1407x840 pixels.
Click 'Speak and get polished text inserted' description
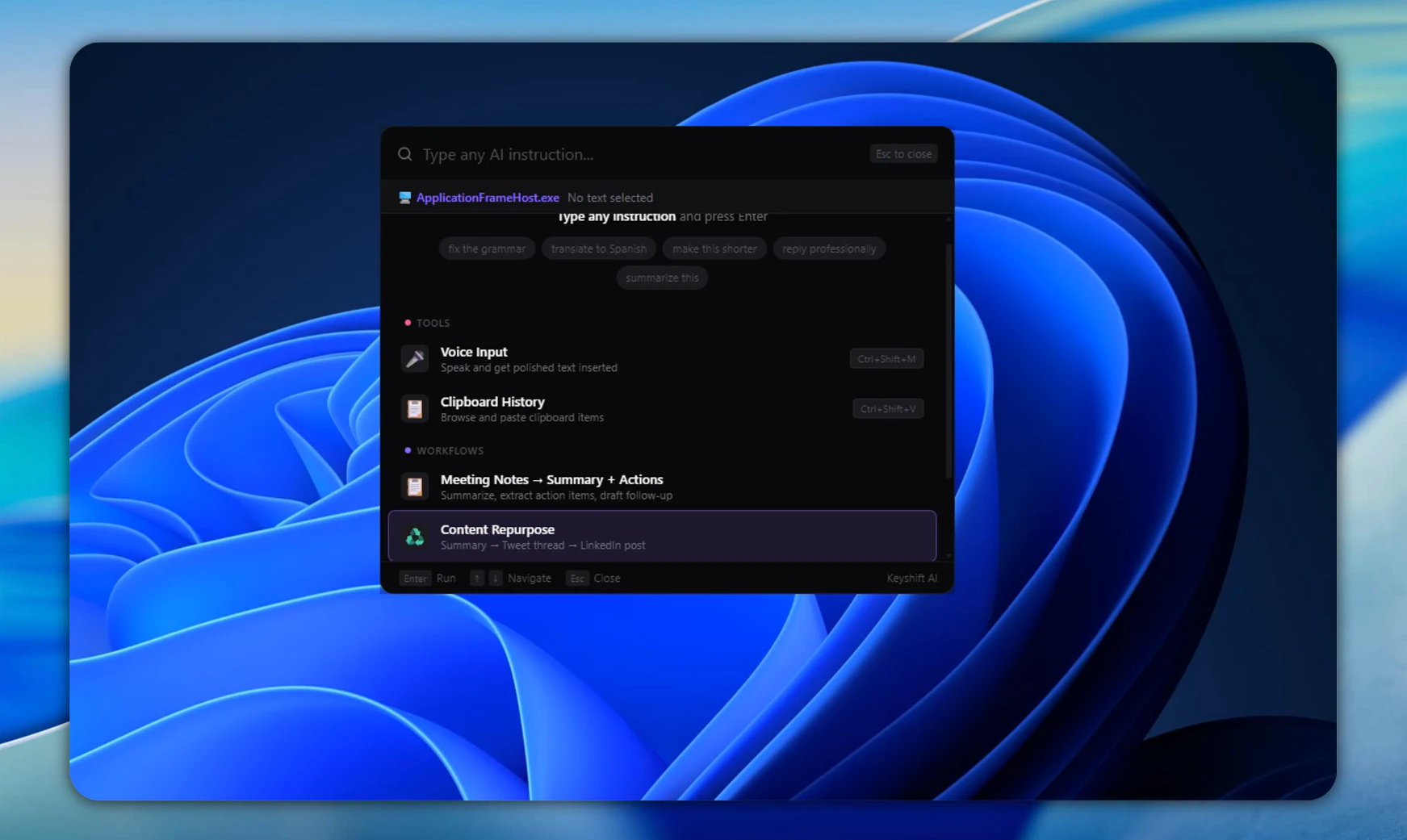point(529,368)
